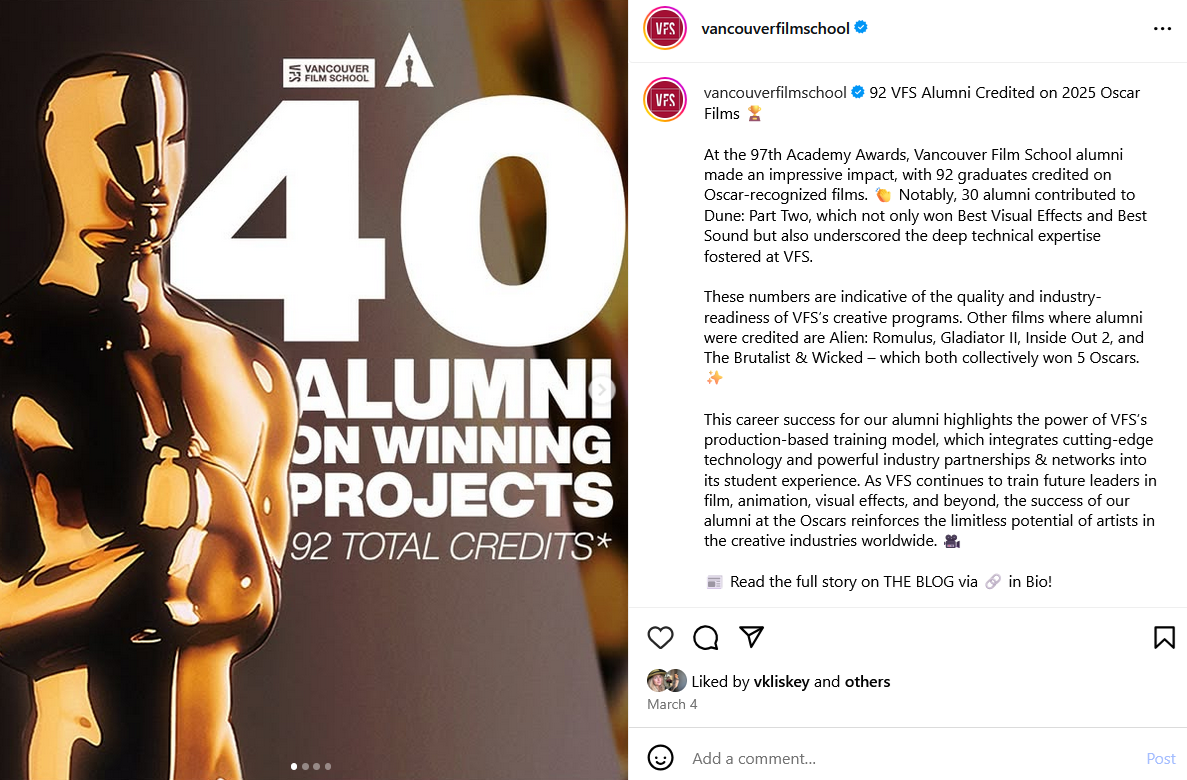Open the vkliskey profile link
Screen dimensions: 1187x780
click(781, 682)
